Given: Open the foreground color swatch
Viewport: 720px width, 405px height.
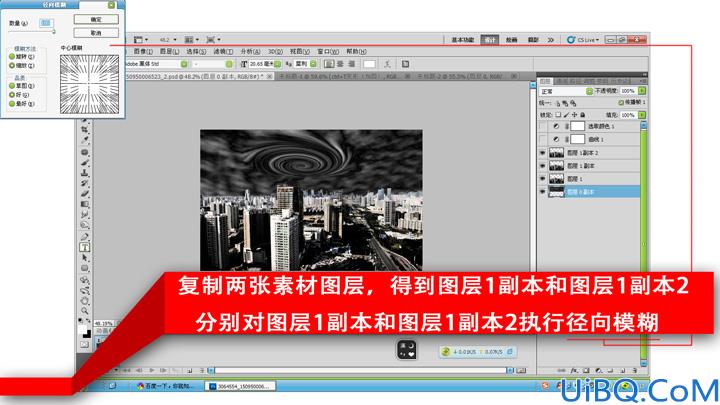Looking at the screenshot, I should 83,329.
